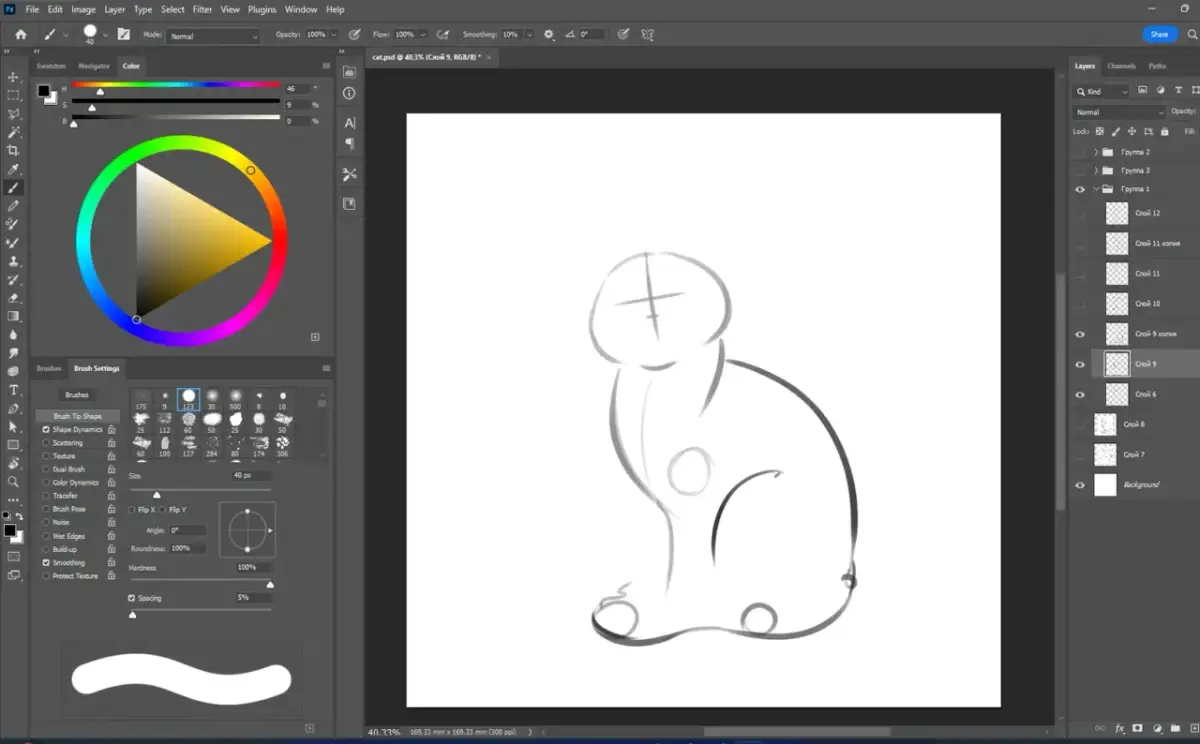Screen dimensions: 1200x744
Task: Click the Share button
Action: (1159, 34)
